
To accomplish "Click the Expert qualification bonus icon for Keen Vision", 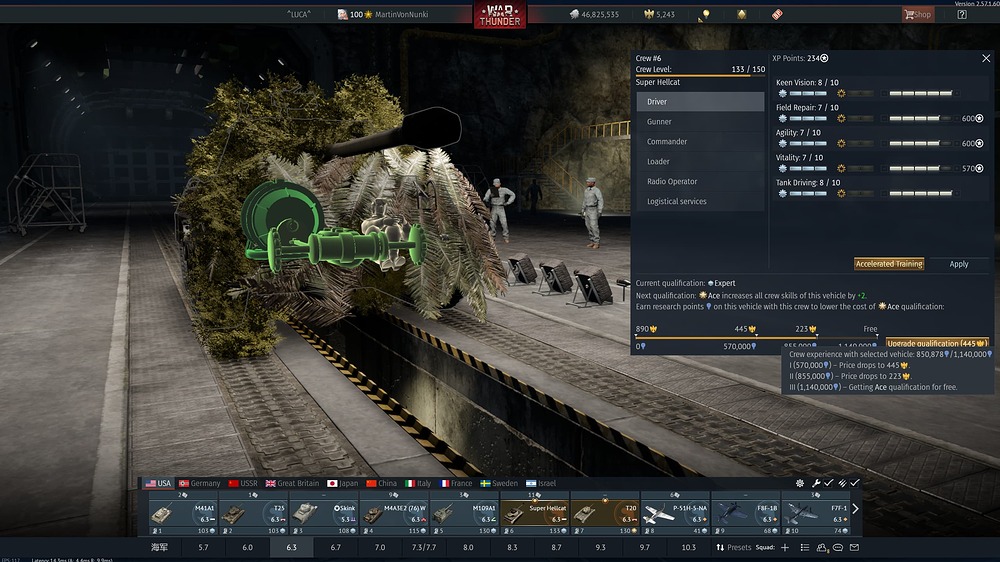I will (x=783, y=93).
